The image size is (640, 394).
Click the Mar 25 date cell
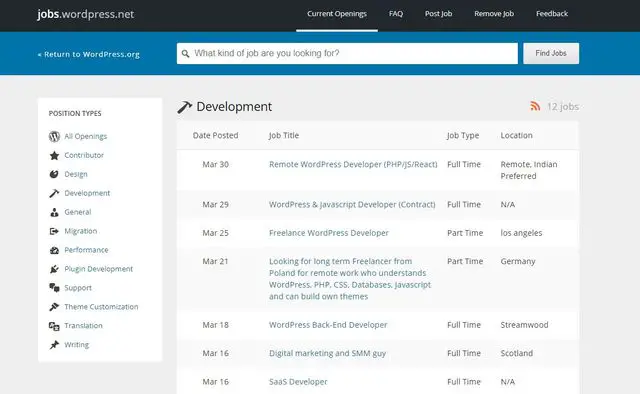coord(216,233)
